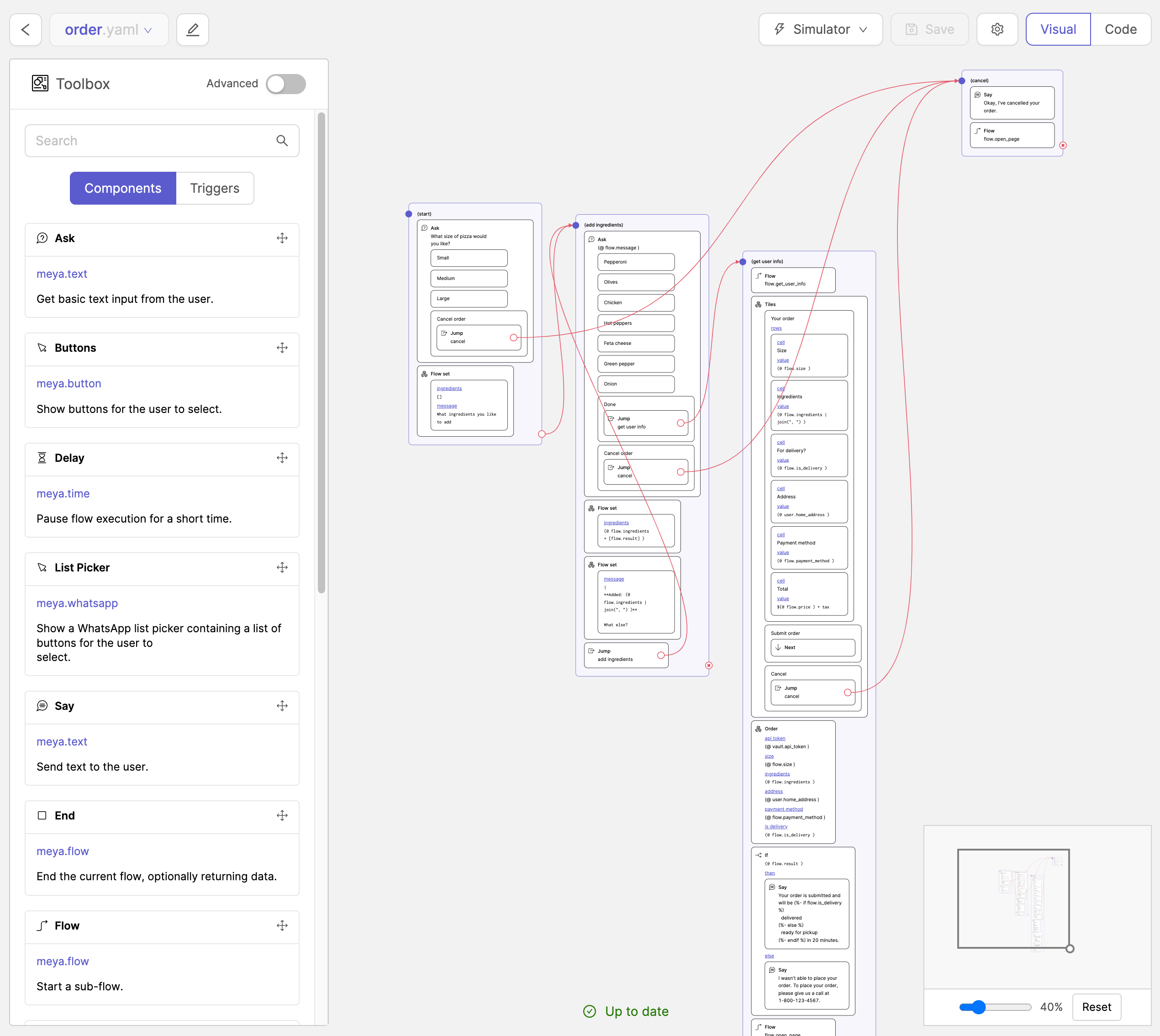This screenshot has width=1160, height=1036.
Task: Select the Say node in the cancel step
Action: click(1012, 103)
